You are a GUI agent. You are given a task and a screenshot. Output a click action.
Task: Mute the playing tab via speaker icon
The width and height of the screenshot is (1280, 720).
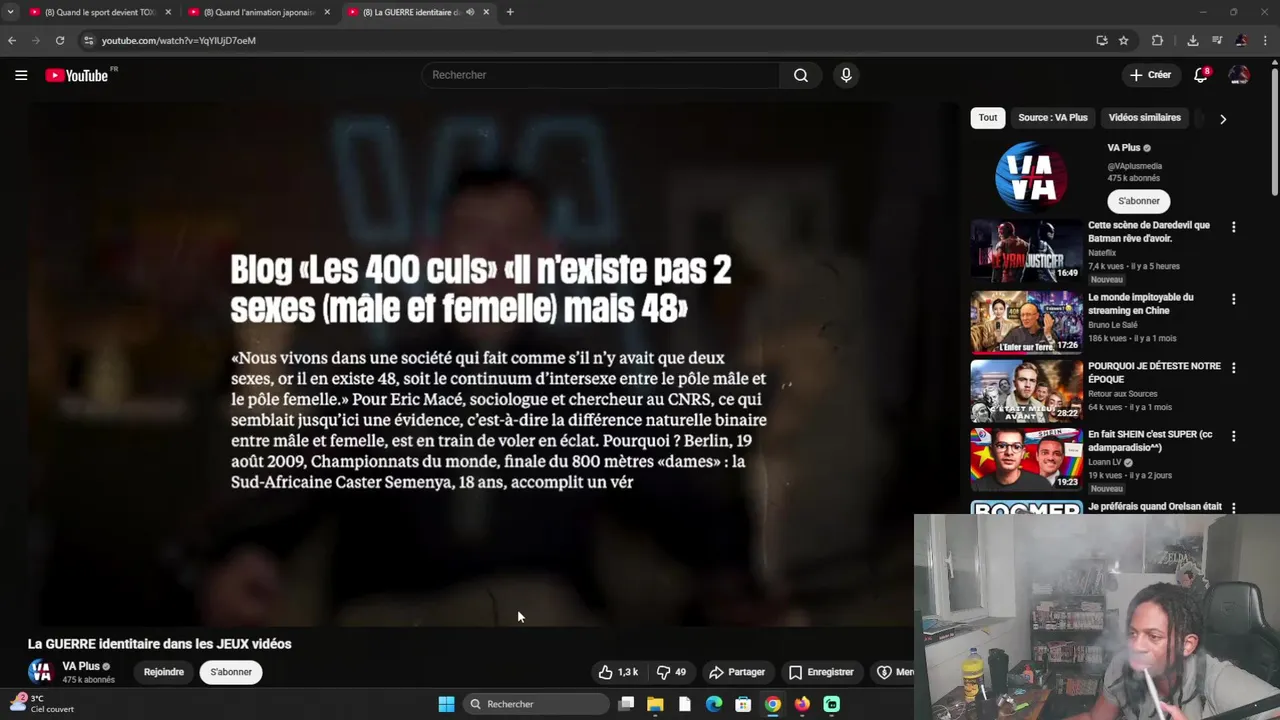pyautogui.click(x=470, y=12)
